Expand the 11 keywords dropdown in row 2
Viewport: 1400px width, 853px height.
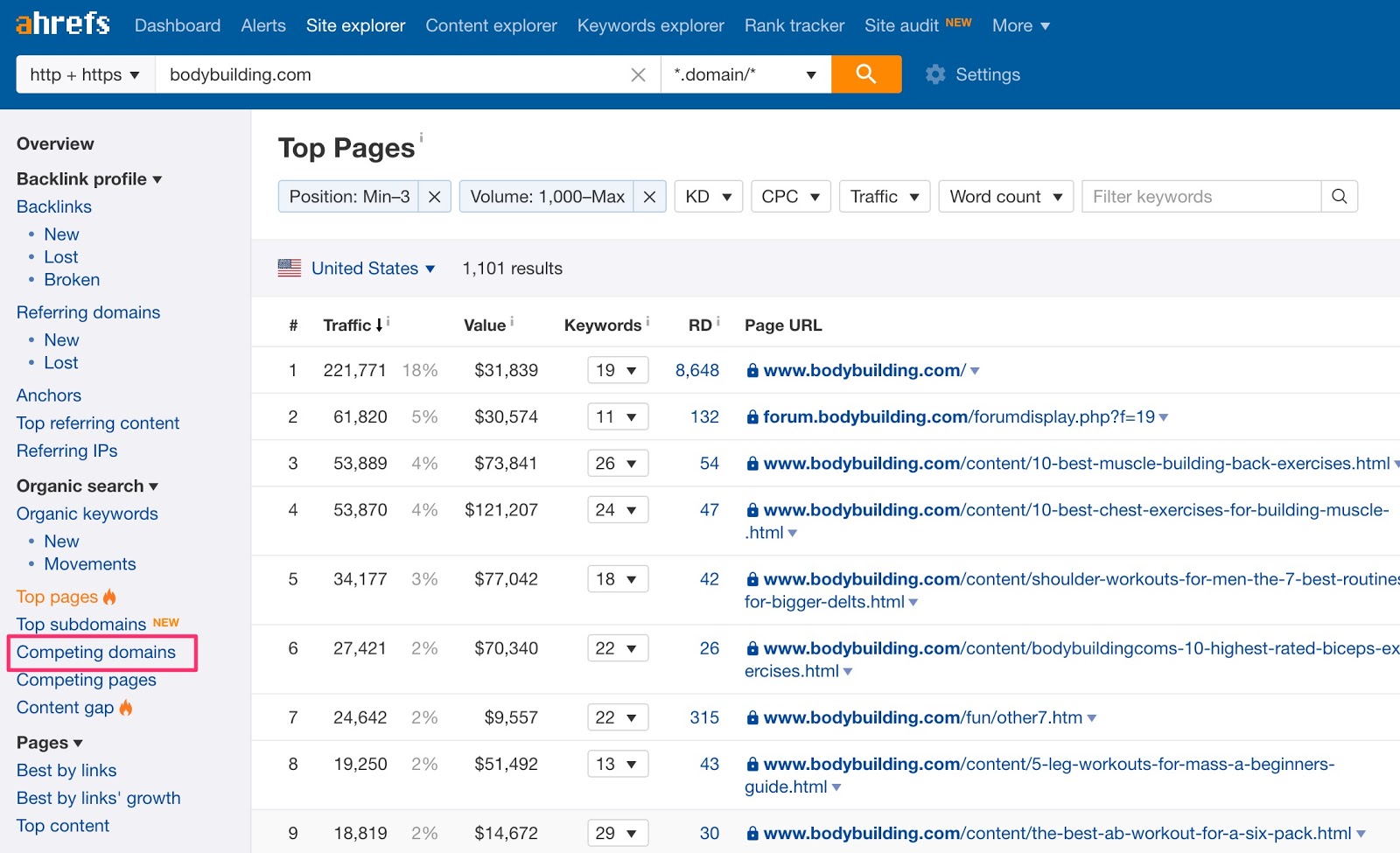click(x=618, y=416)
